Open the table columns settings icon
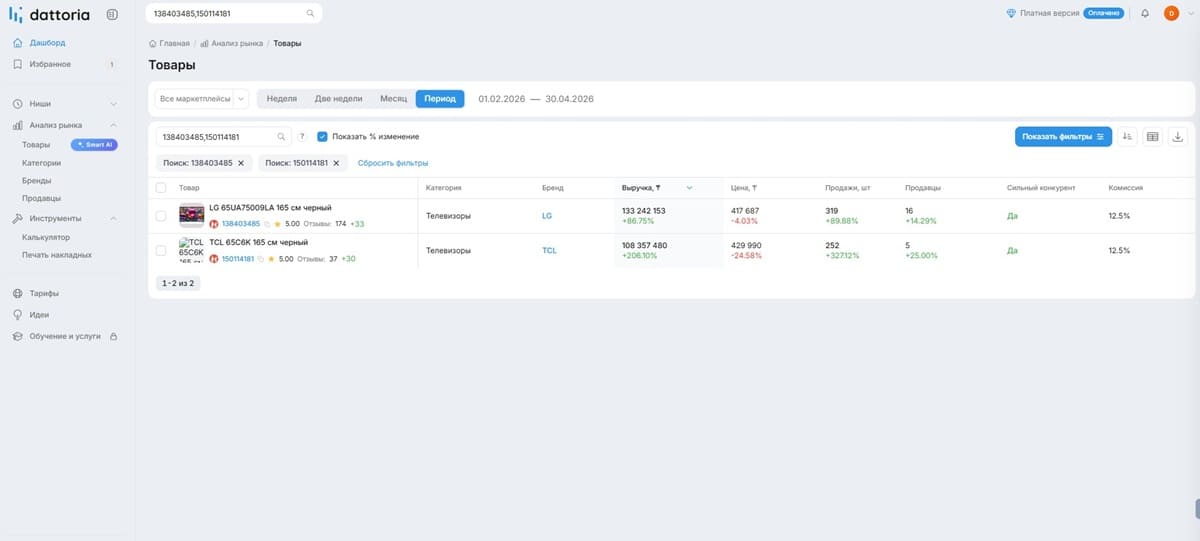Image resolution: width=1200 pixels, height=541 pixels. click(1152, 137)
